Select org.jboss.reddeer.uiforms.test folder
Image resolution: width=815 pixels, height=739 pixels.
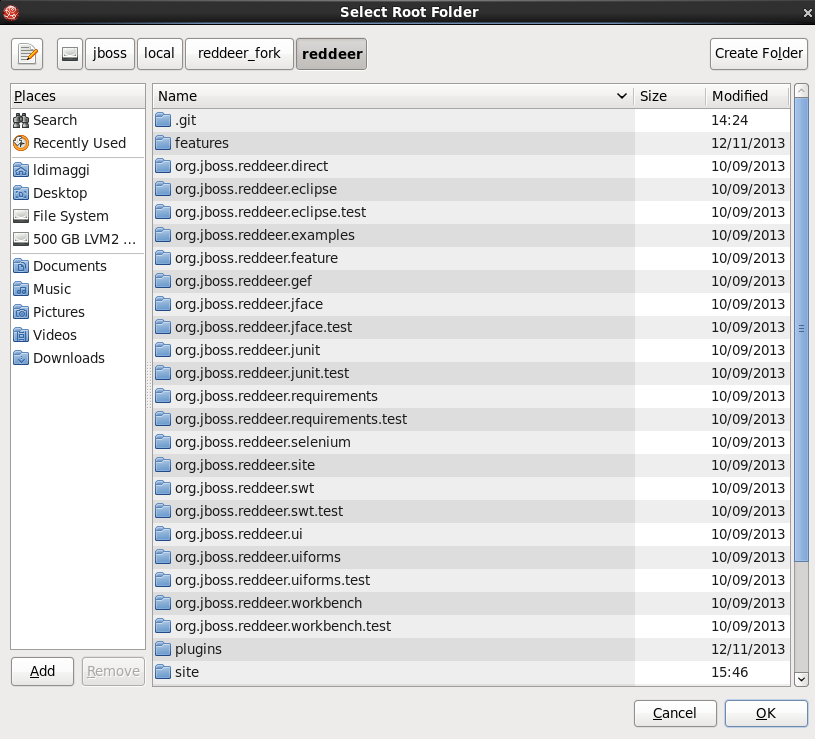pyautogui.click(x=471, y=580)
